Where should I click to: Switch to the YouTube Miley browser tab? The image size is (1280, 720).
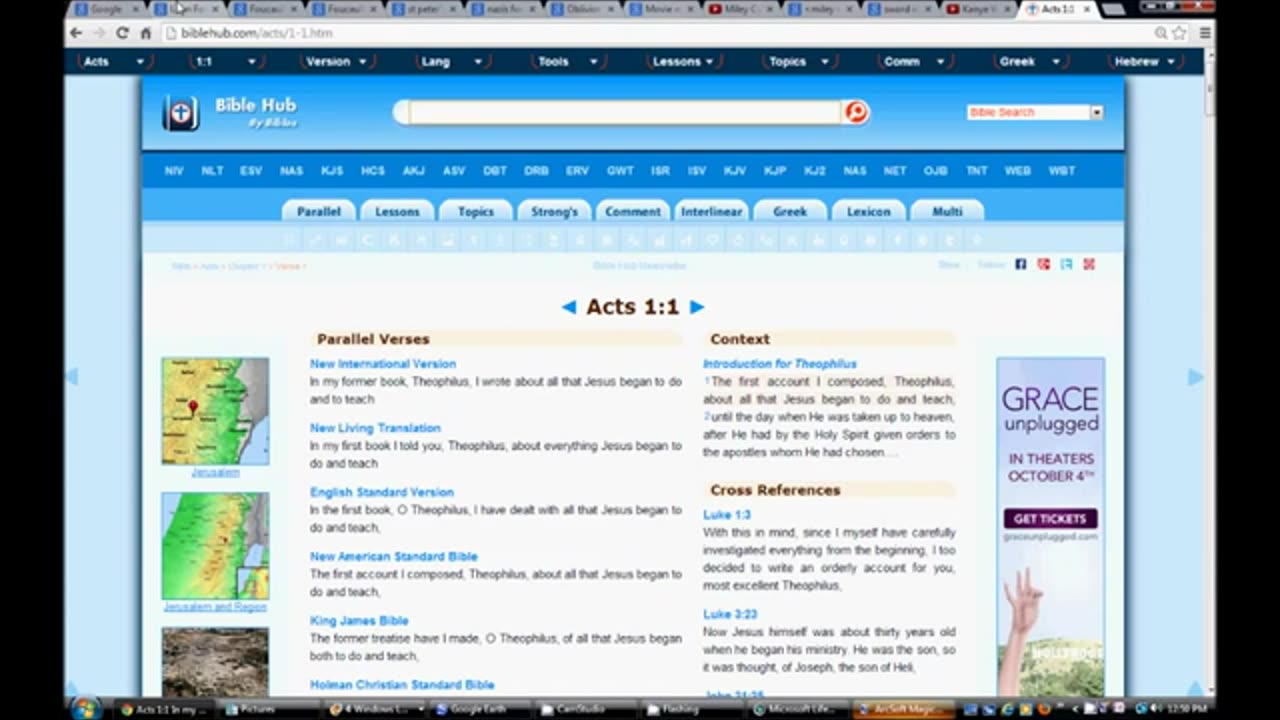point(740,9)
